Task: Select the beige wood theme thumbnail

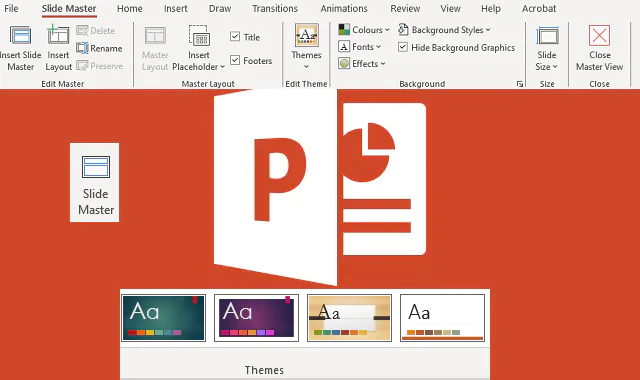Action: [x=349, y=318]
